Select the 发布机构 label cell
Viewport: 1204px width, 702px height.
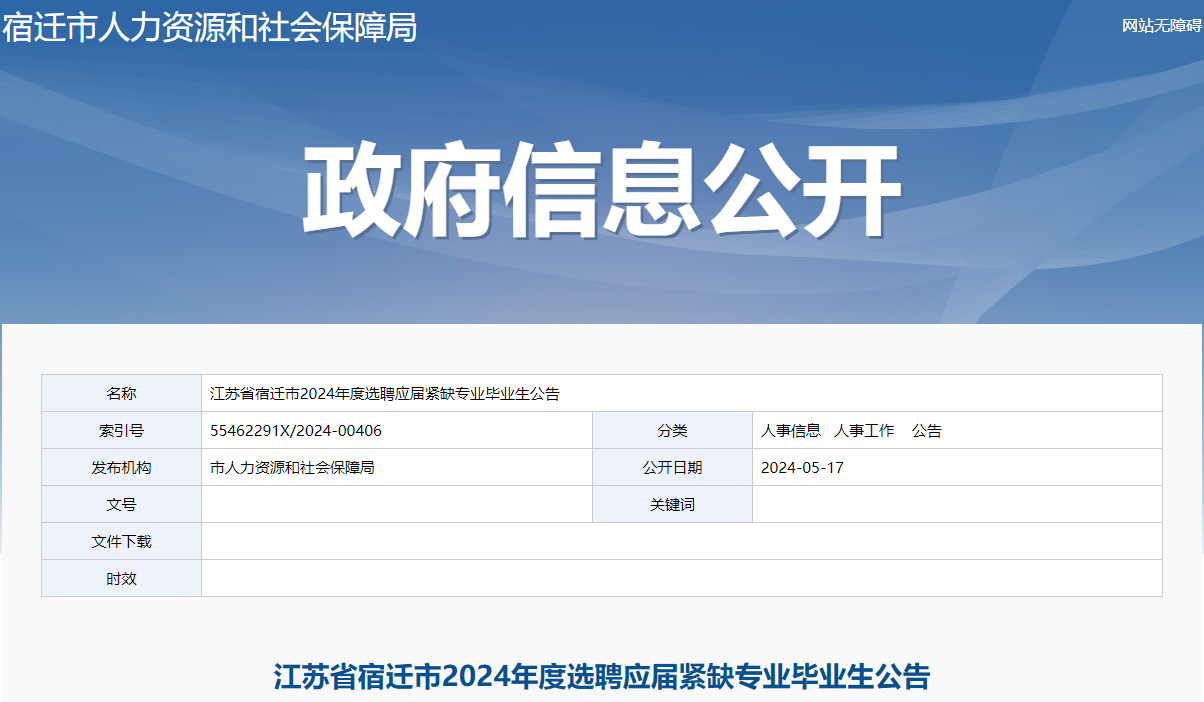point(121,467)
